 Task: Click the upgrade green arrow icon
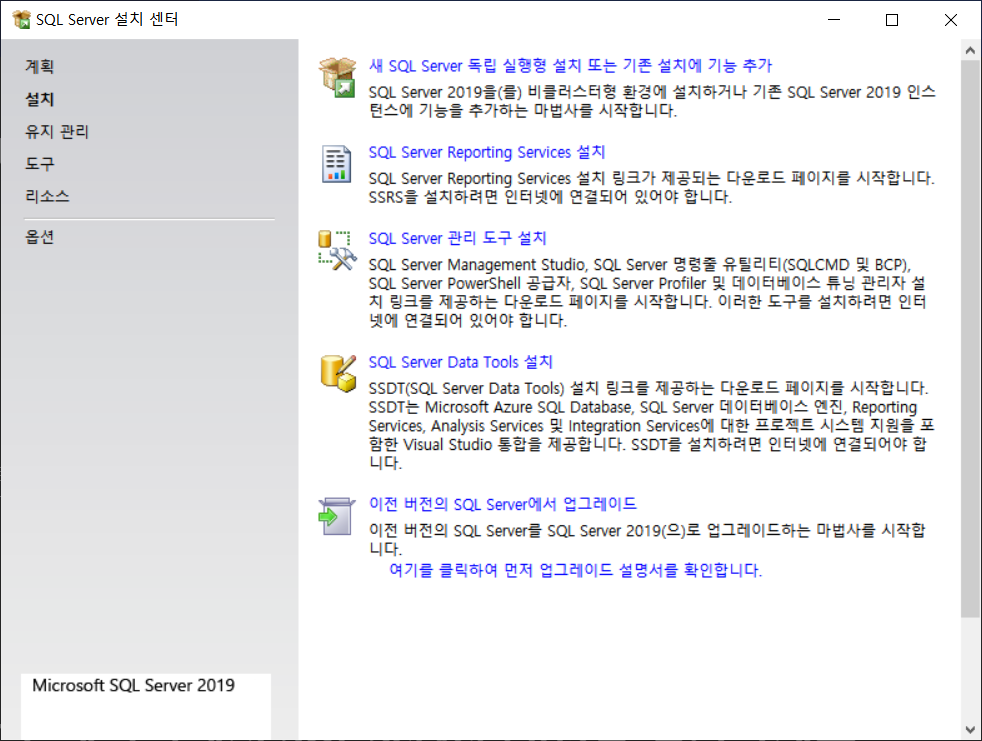coord(337,516)
